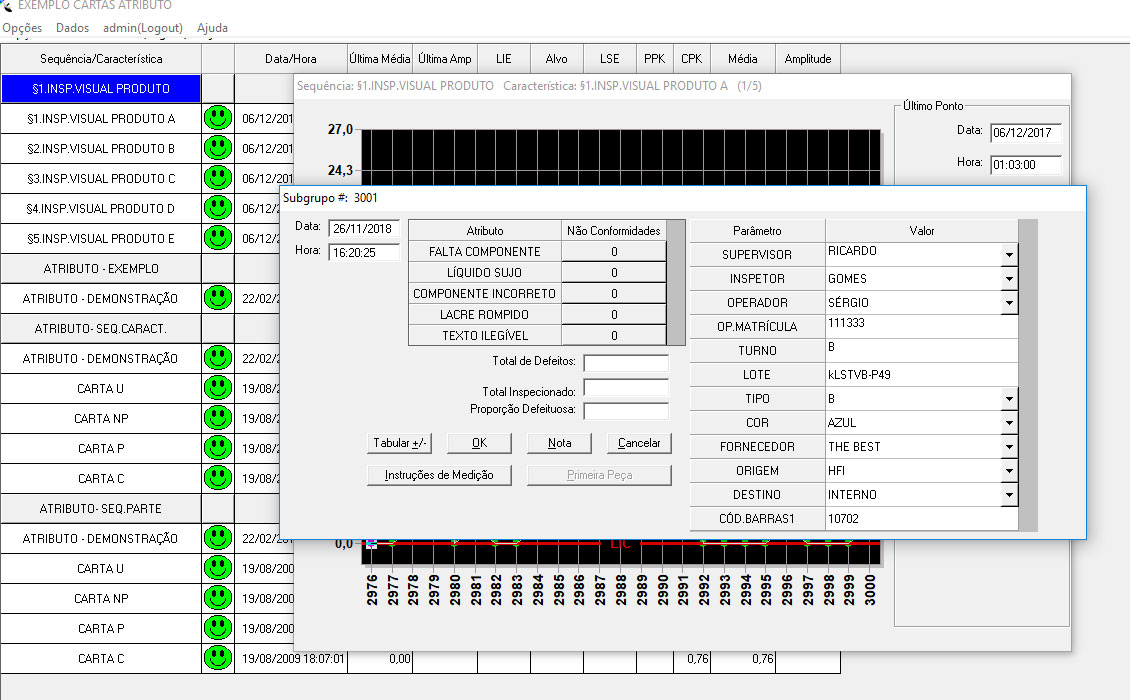Open the Ajuda menu

[212, 28]
